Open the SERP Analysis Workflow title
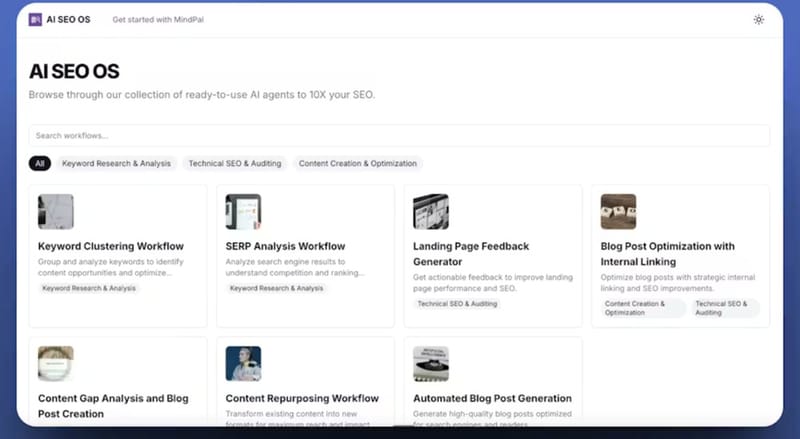The image size is (800, 439). pos(285,246)
